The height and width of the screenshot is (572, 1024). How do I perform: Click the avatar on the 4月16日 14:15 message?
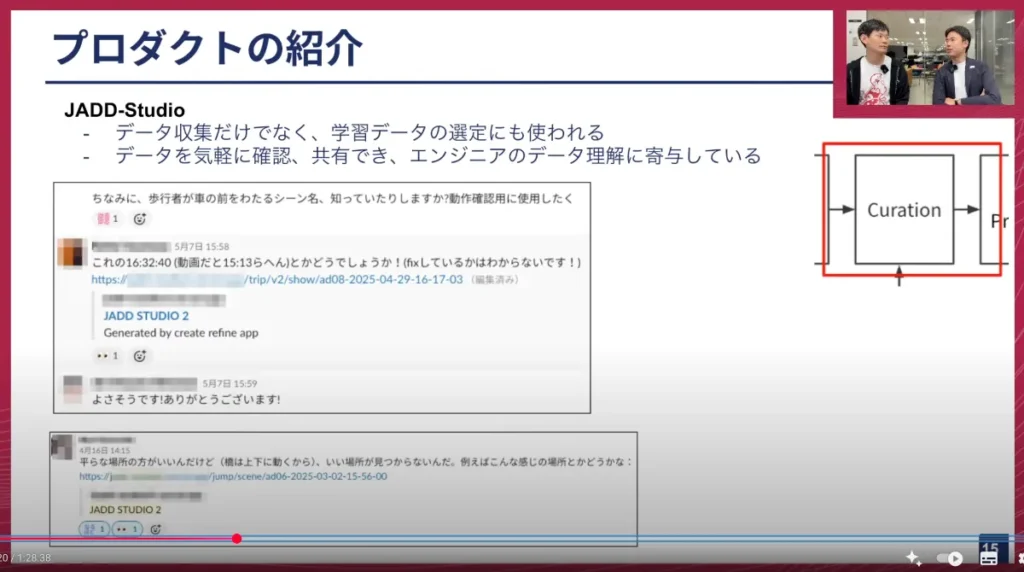tap(63, 446)
